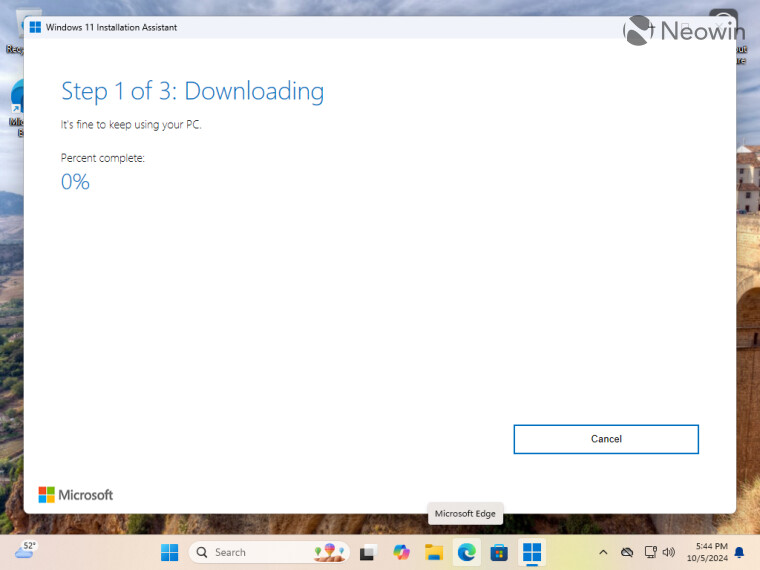Click the 0% percent complete value
This screenshot has width=760, height=570.
(x=75, y=182)
